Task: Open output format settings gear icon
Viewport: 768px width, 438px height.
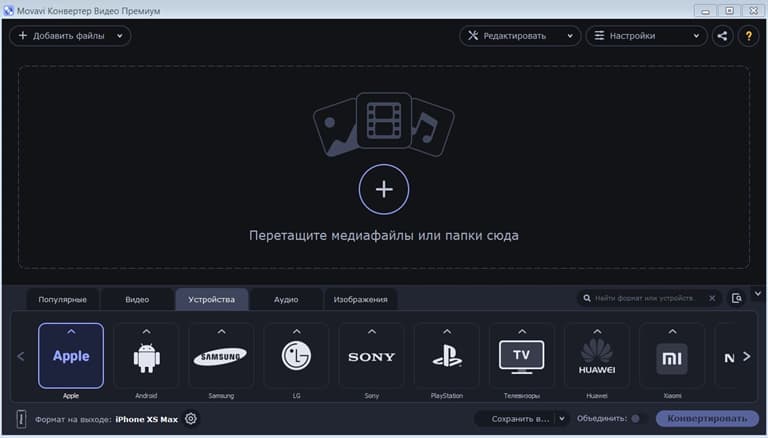Action: click(191, 419)
